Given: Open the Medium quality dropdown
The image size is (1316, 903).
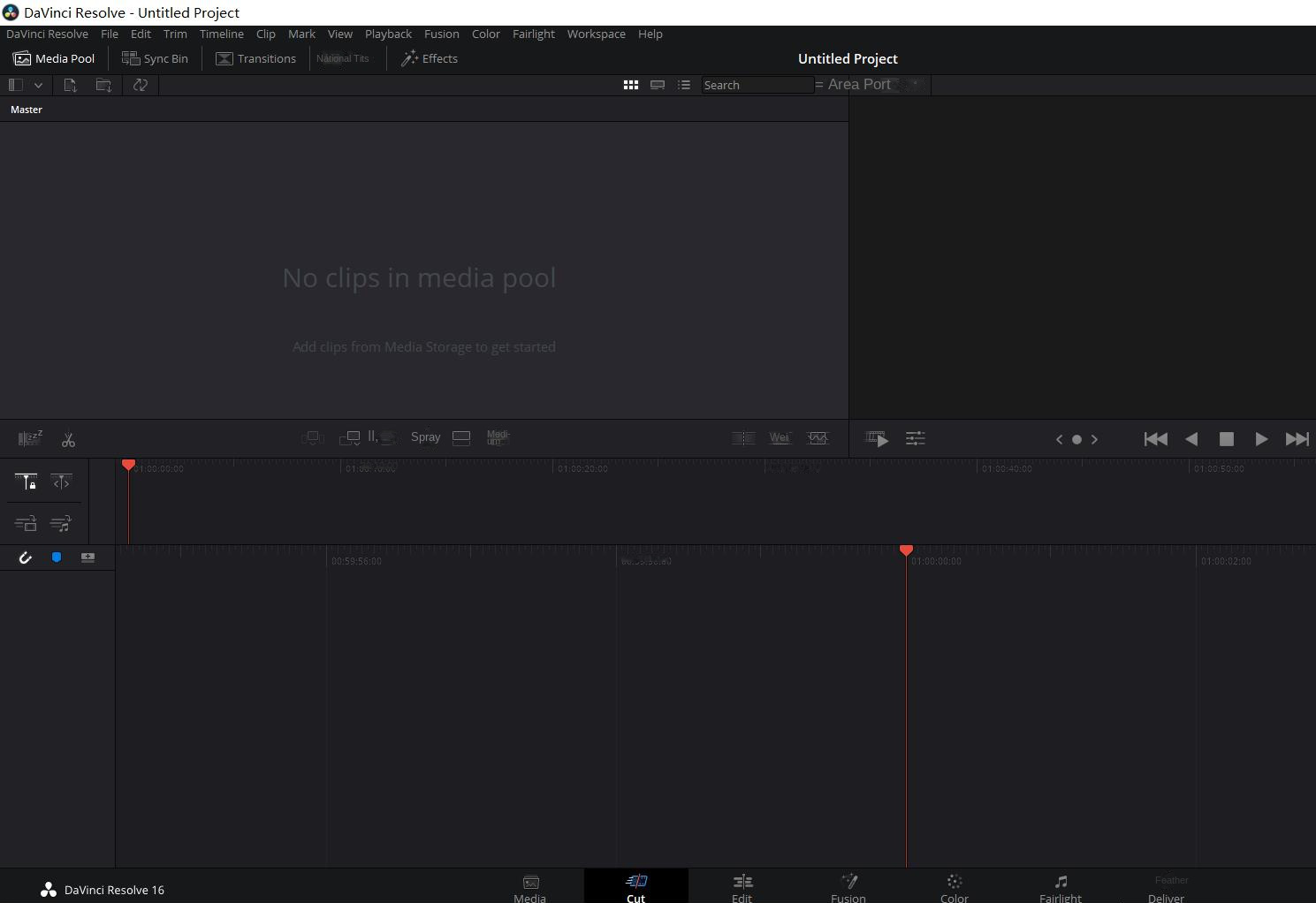Looking at the screenshot, I should [x=498, y=437].
